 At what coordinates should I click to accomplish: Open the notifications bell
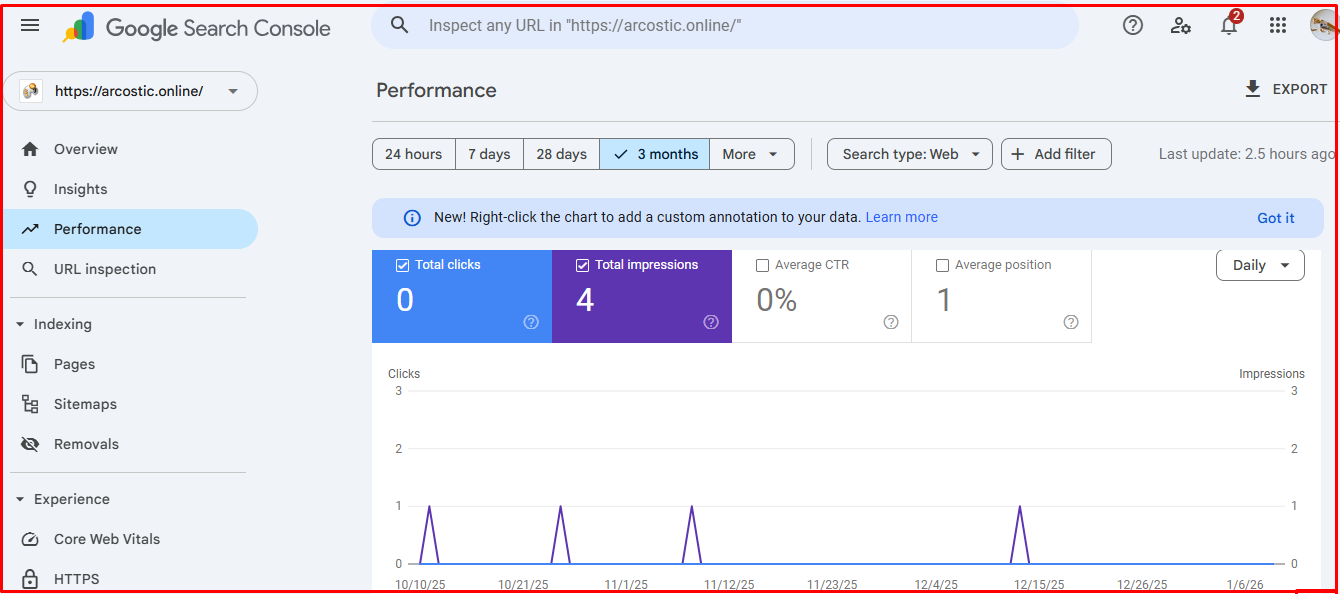point(1229,26)
